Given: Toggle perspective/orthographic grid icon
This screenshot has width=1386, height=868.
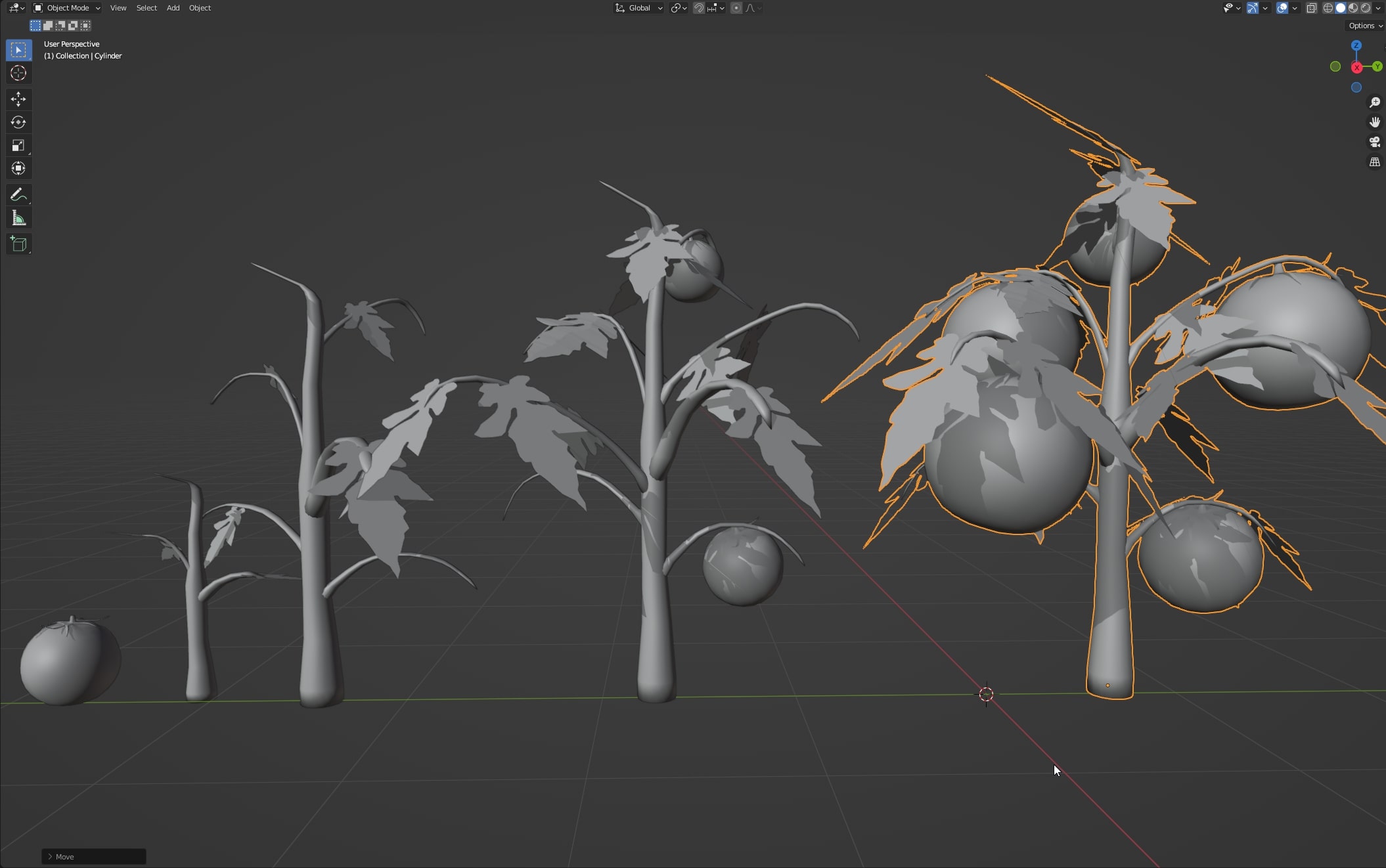Looking at the screenshot, I should tap(1374, 162).
